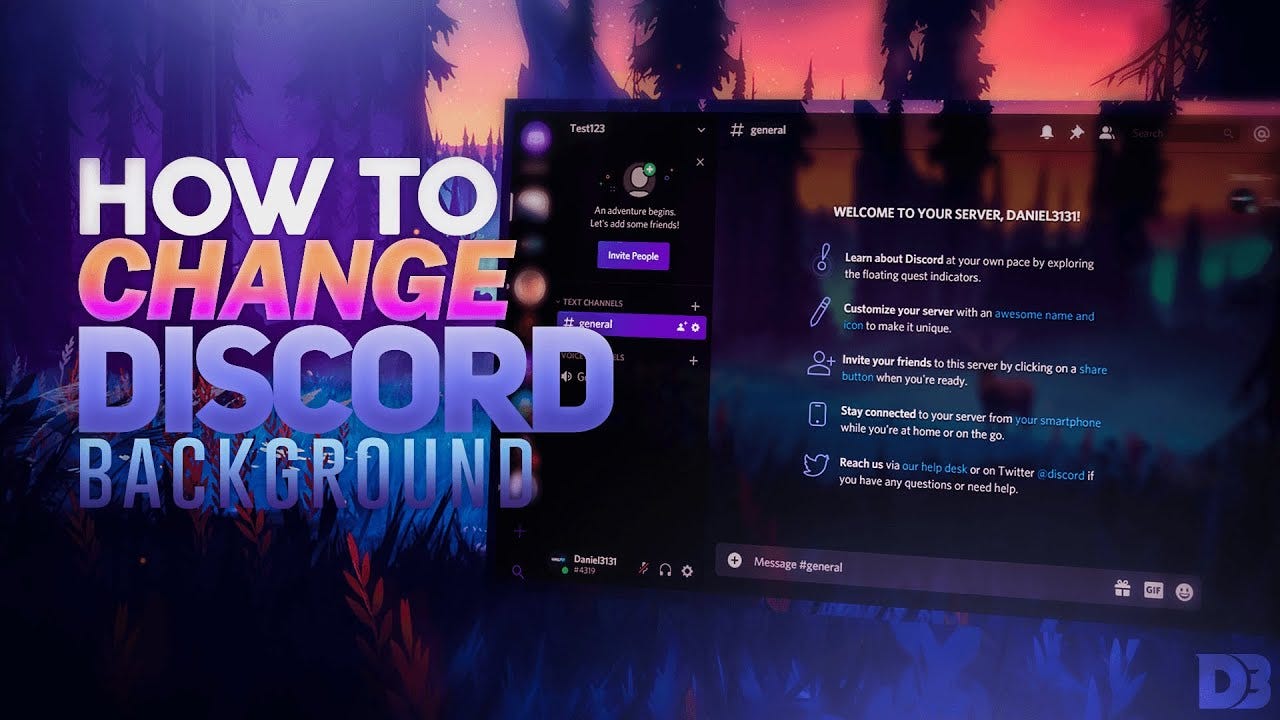Click the Invite People button
This screenshot has width=1280, height=720.
click(633, 255)
